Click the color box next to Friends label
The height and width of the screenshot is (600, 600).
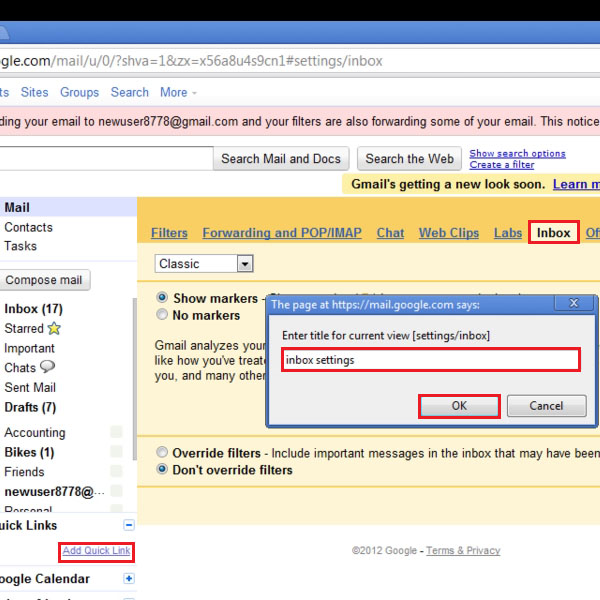116,471
